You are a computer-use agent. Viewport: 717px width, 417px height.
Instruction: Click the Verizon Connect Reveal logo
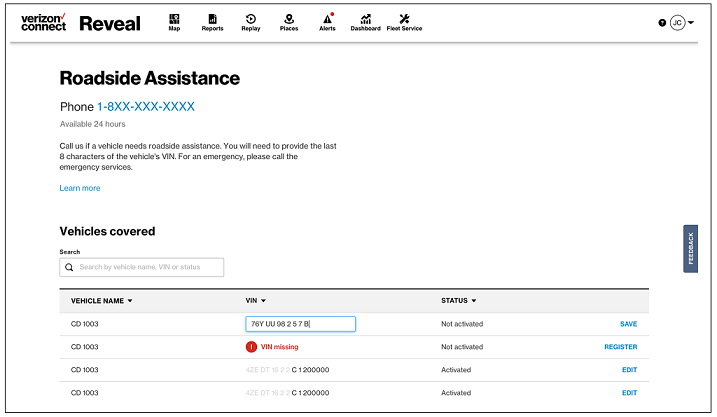click(x=81, y=22)
